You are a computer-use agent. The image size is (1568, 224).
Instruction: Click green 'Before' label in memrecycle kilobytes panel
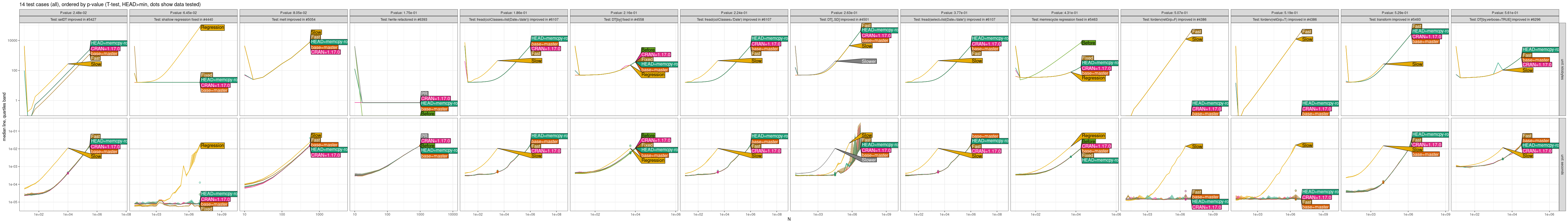click(x=1088, y=43)
